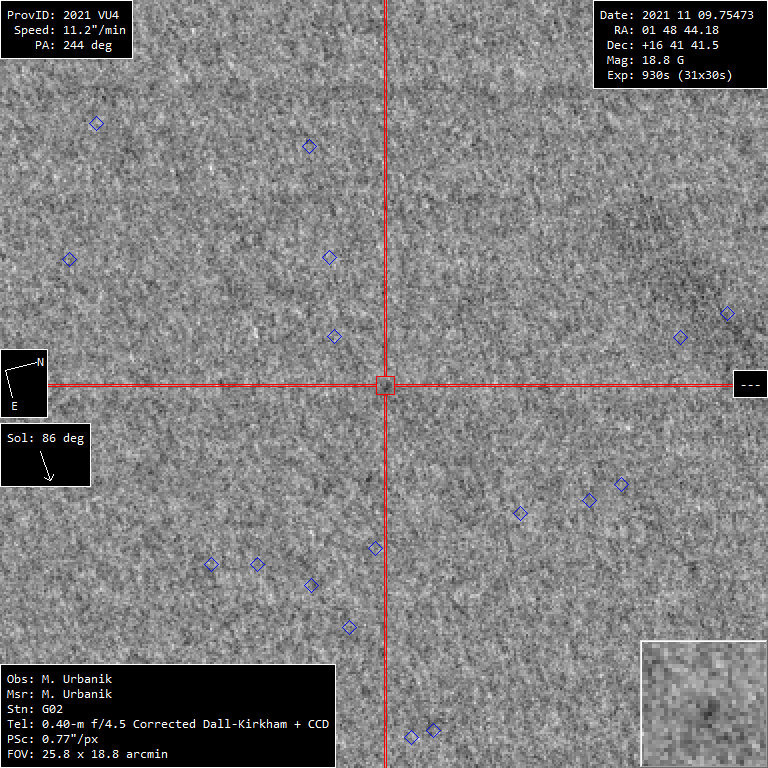The image size is (768, 768).
Task: Click the 'Dec: +16 41 41.5' text
Action: 663,46
